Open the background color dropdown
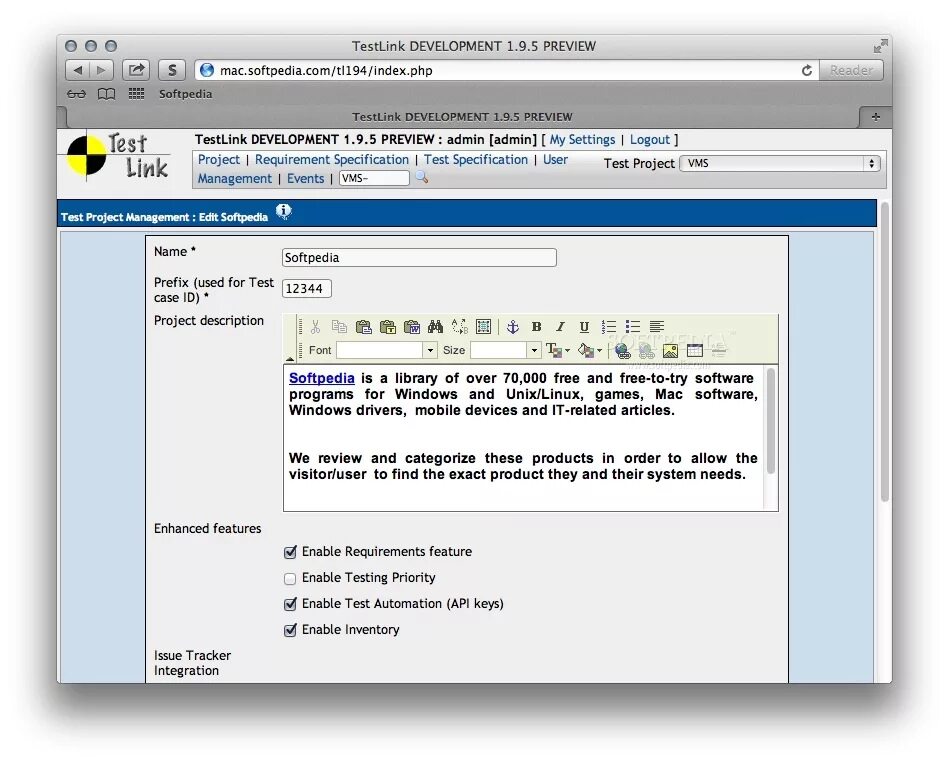This screenshot has width=949, height=762. pos(589,350)
